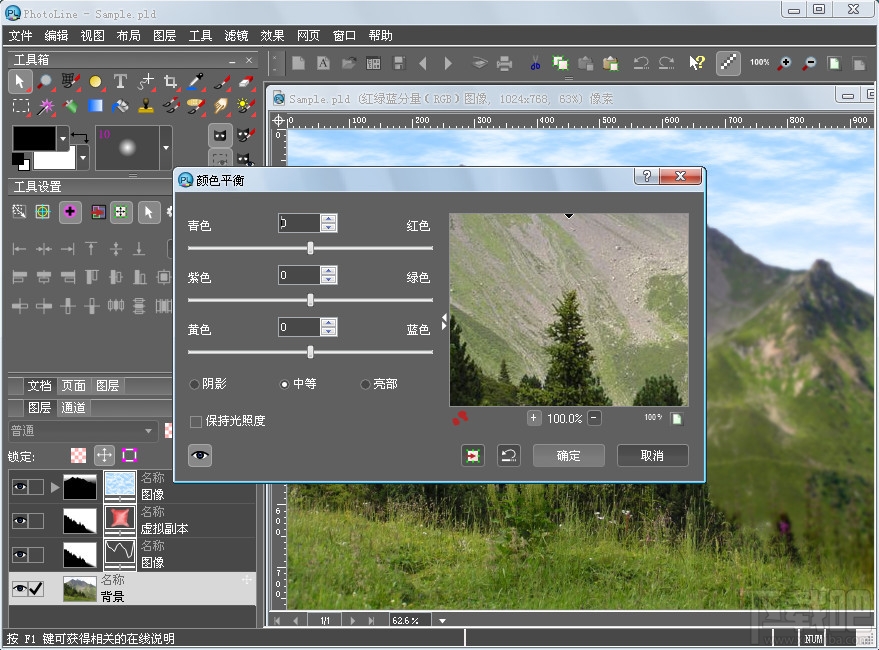The width and height of the screenshot is (879, 650).
Task: Click the scissors Cut icon in toolbar
Action: [x=535, y=63]
